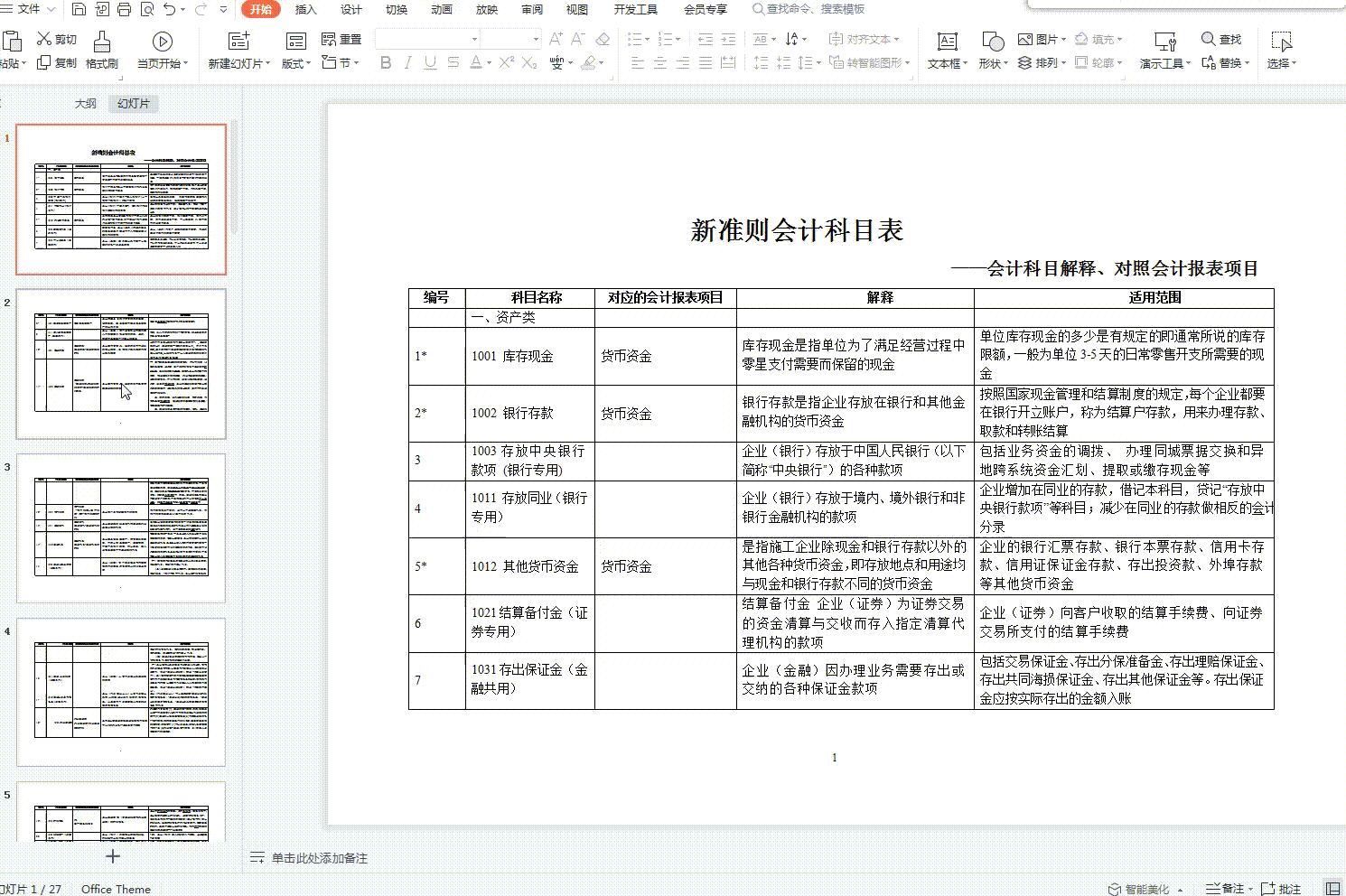
Task: Select slide 2 thumbnail in the panel
Action: coord(121,361)
